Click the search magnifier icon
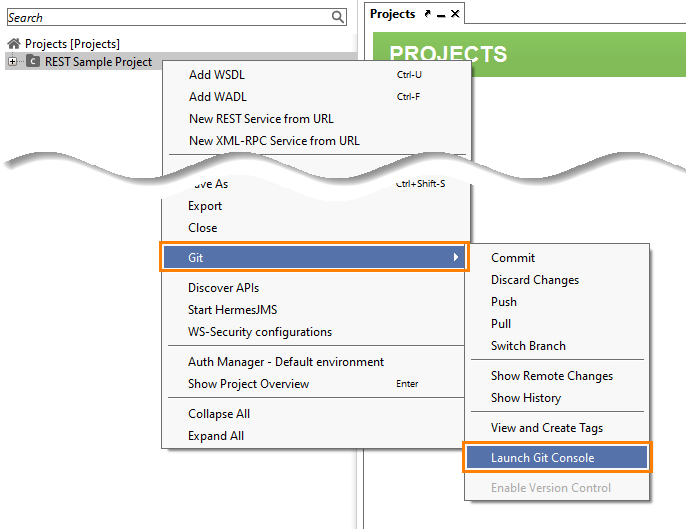Viewport: 686px width, 529px height. coord(338,17)
